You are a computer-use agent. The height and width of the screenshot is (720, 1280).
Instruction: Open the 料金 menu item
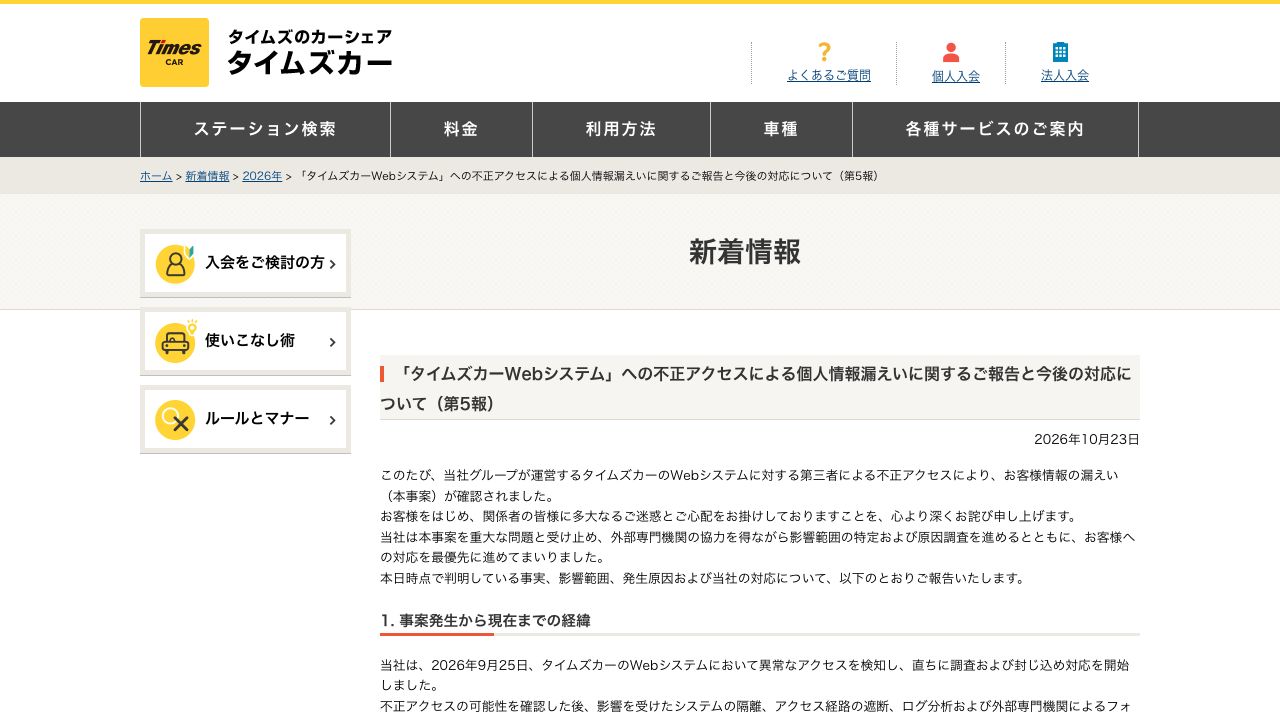461,129
